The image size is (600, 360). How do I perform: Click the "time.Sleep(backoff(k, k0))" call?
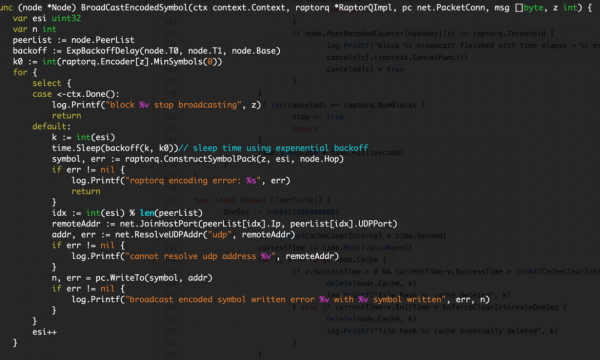click(115, 148)
